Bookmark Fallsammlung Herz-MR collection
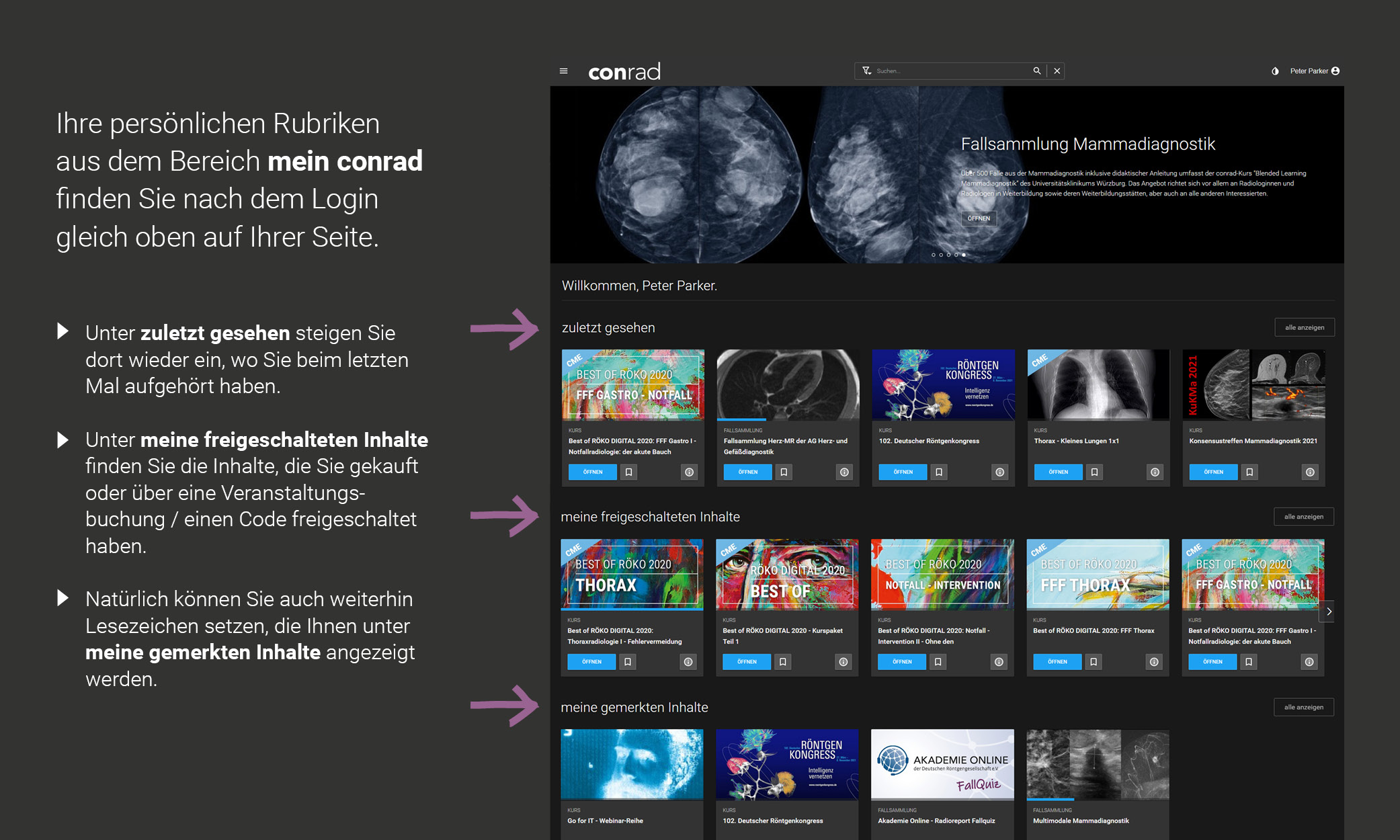 (x=784, y=472)
